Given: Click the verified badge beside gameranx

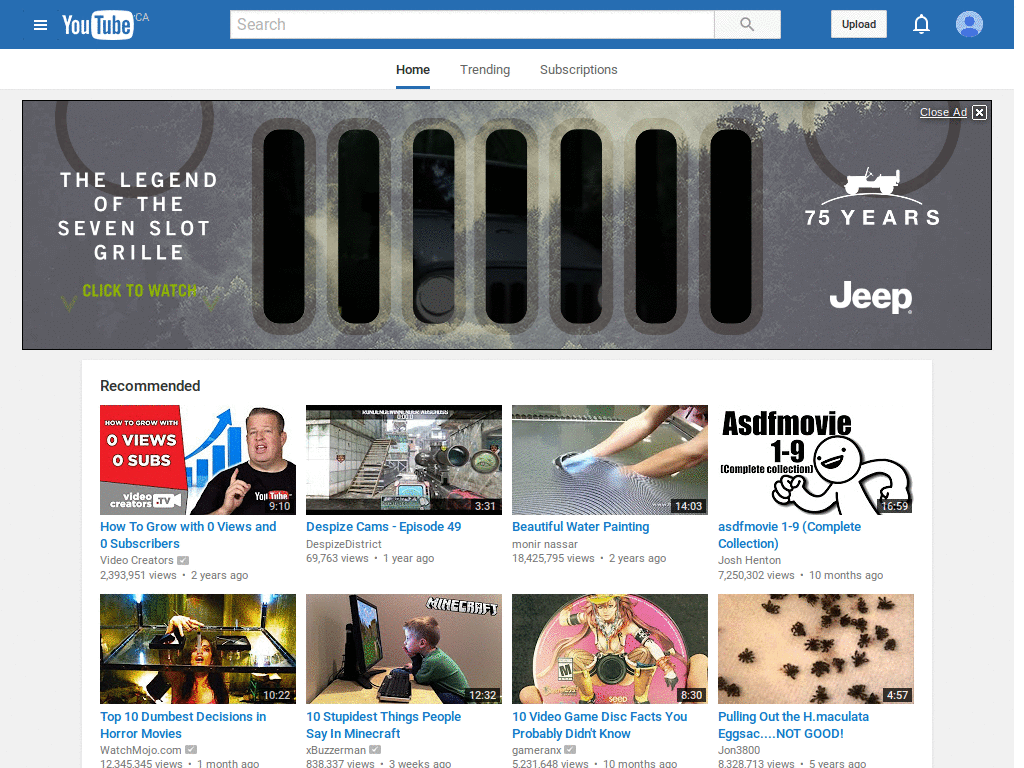Looking at the screenshot, I should (x=570, y=750).
